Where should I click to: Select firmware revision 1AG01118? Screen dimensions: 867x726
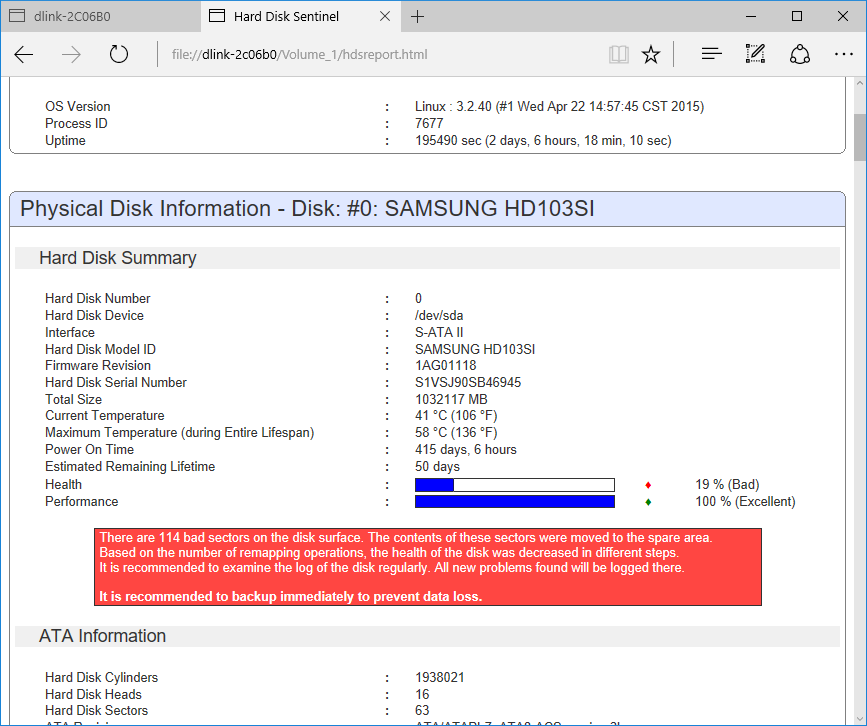446,365
